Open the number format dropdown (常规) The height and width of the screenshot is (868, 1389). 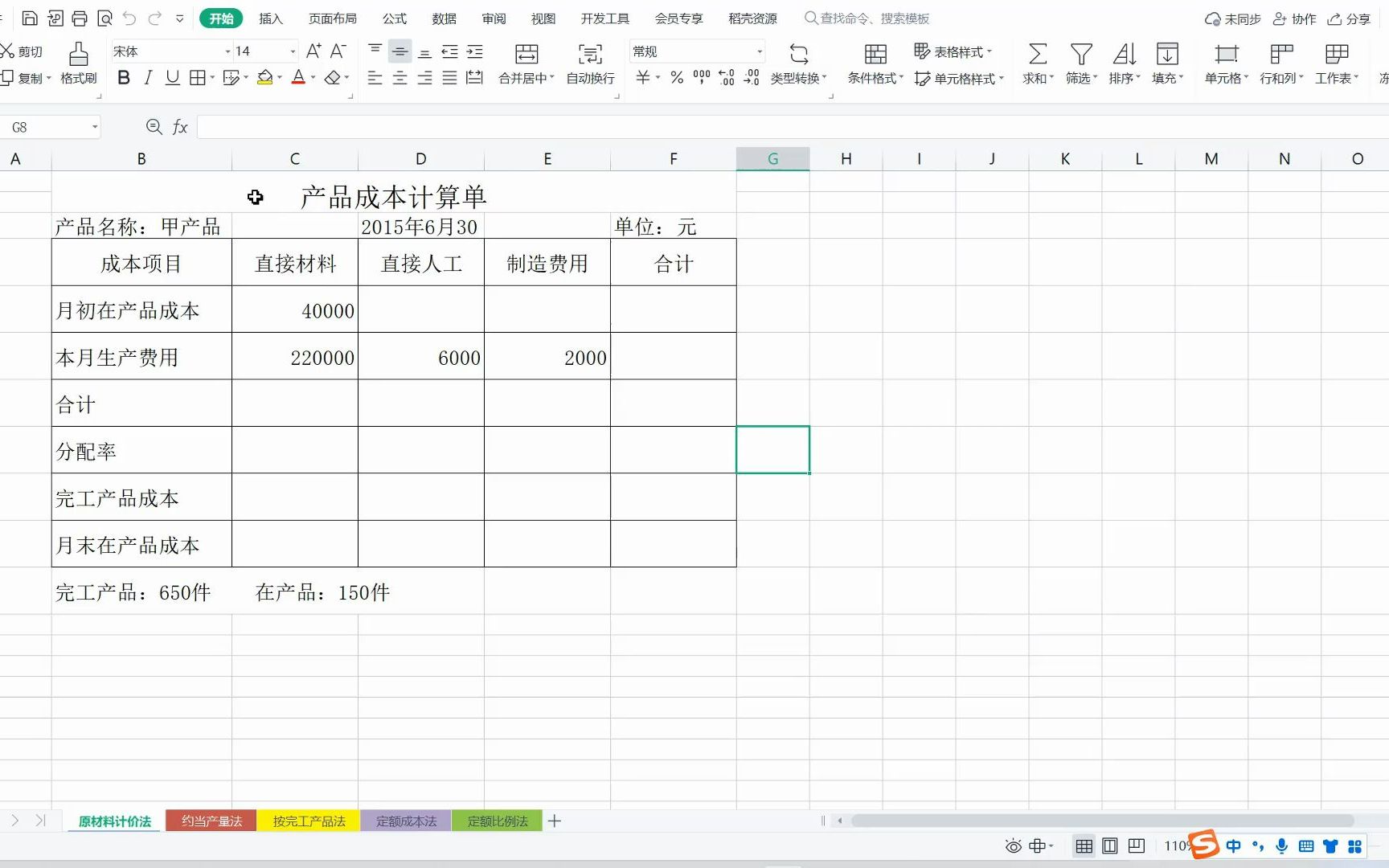click(760, 51)
